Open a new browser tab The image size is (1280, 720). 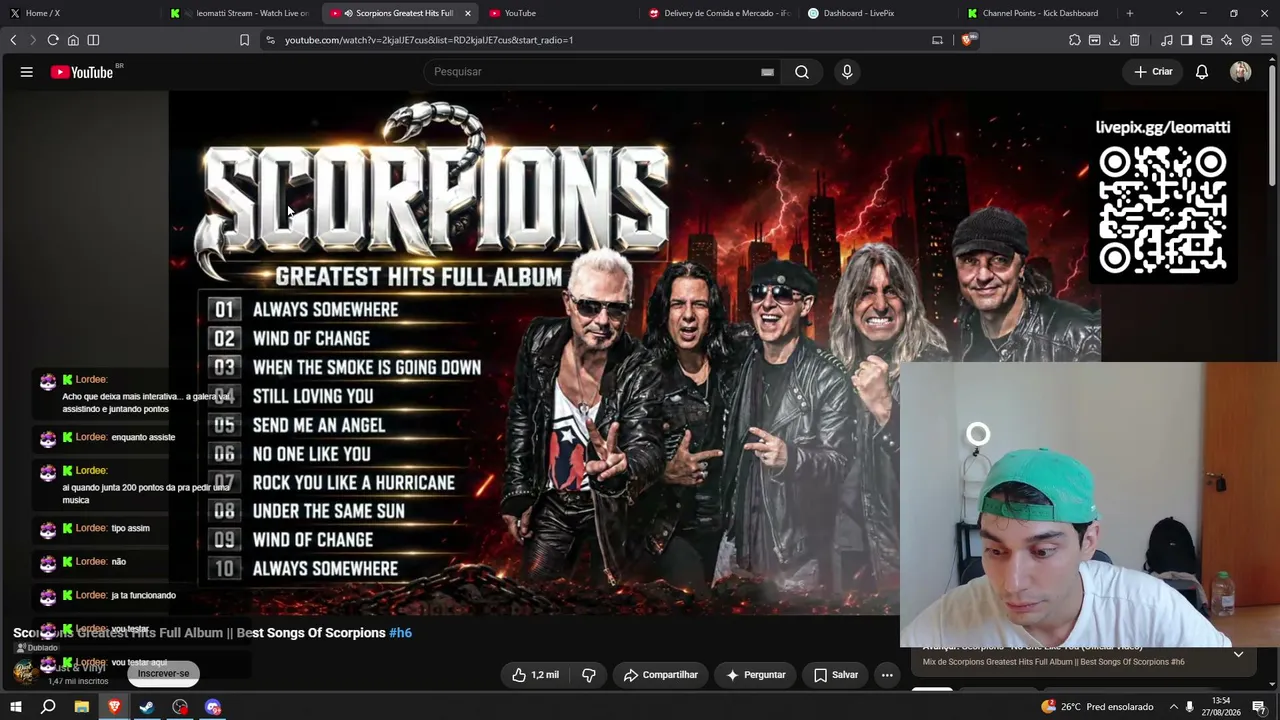point(1130,13)
